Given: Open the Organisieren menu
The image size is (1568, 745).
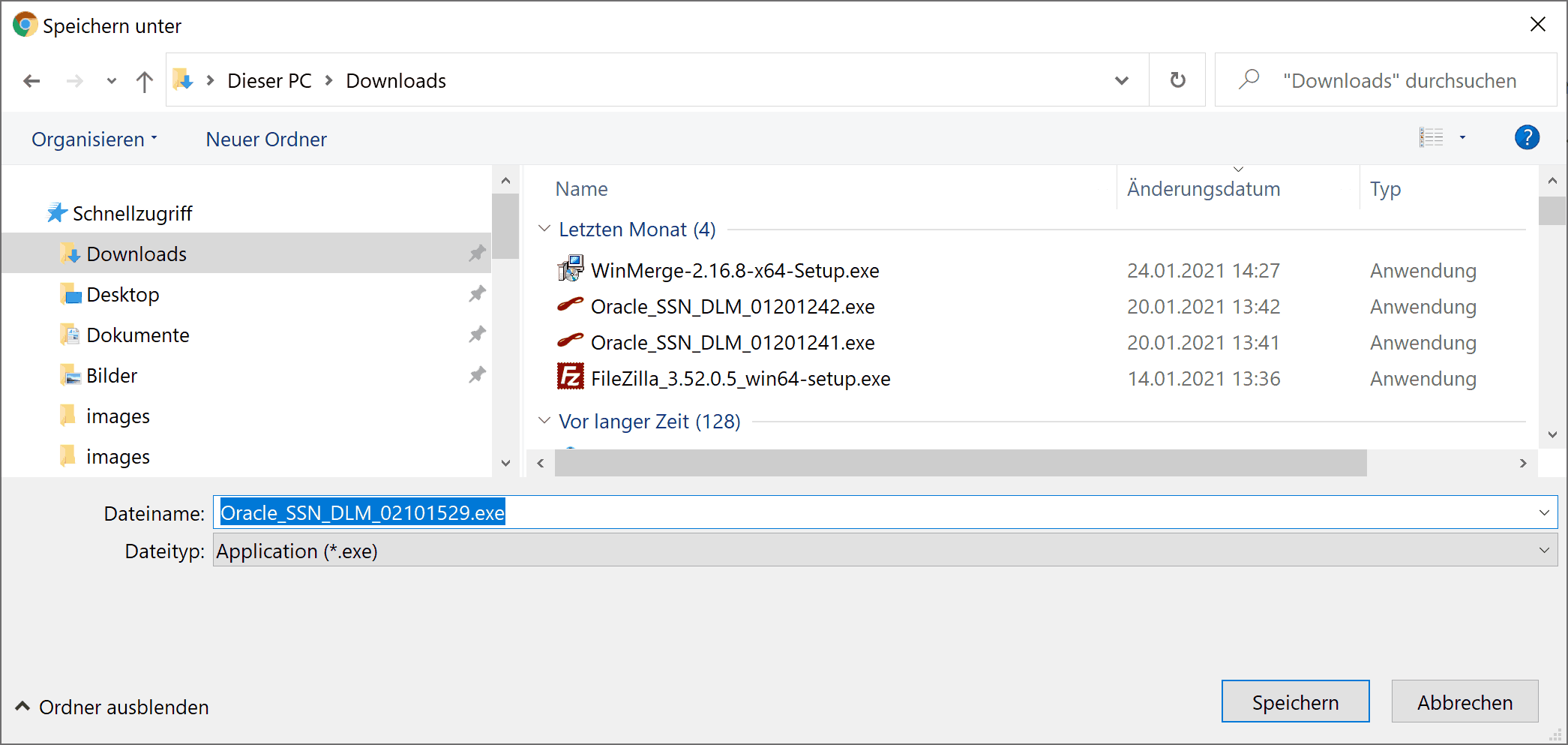Looking at the screenshot, I should coord(94,140).
